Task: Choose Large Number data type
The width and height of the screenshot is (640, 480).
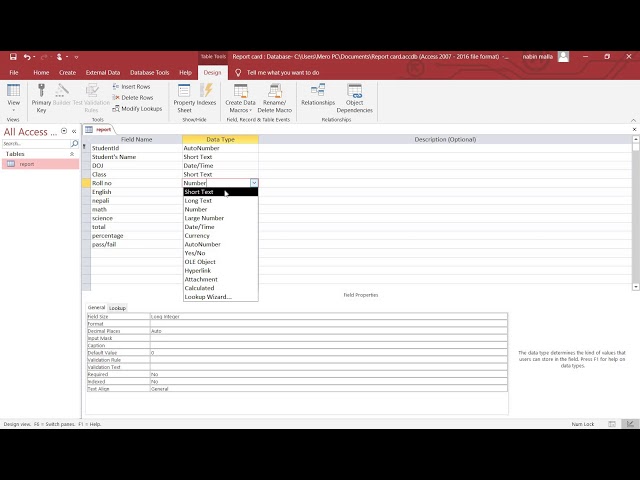Action: click(220, 218)
